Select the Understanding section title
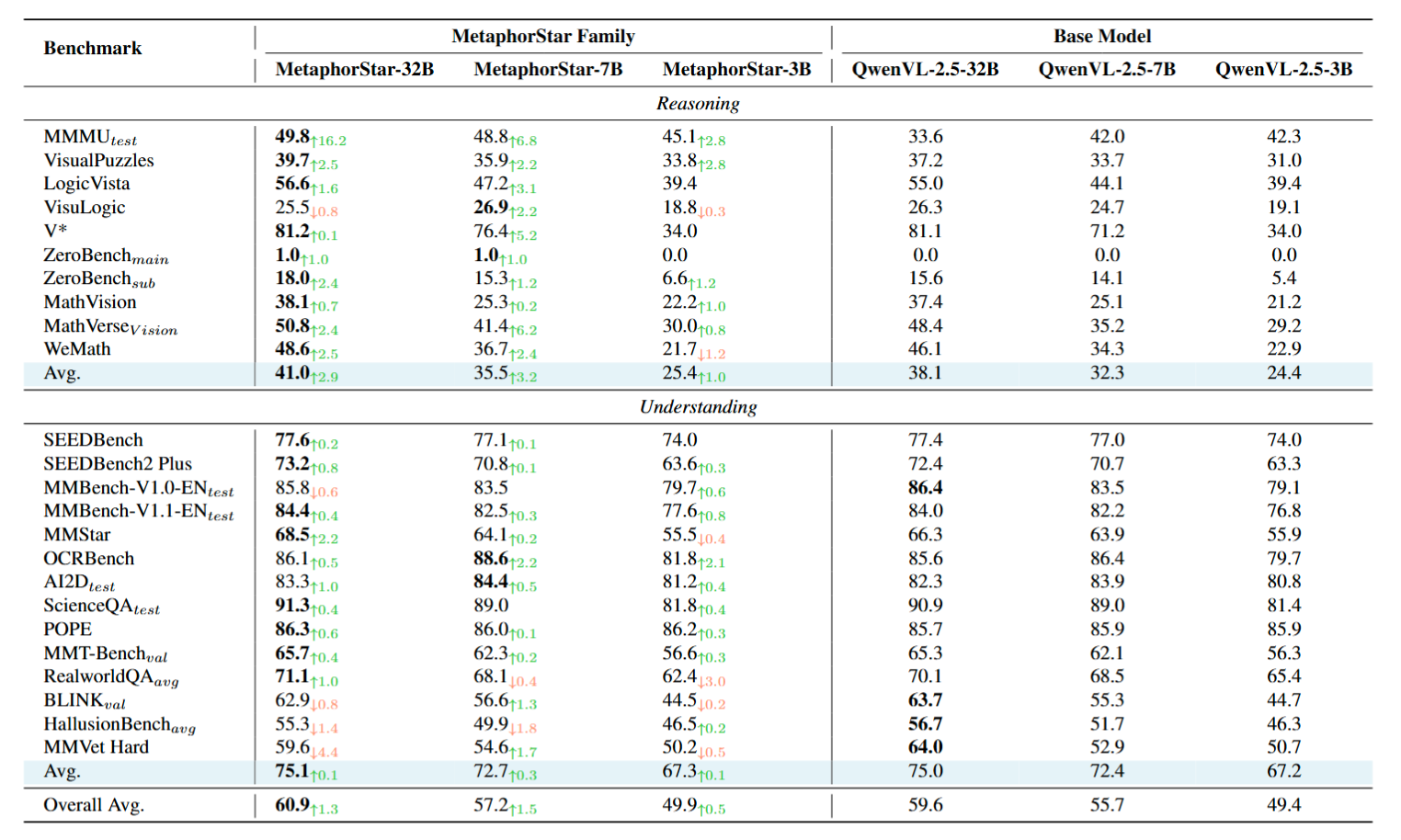This screenshot has width=1401, height=840. pyautogui.click(x=698, y=407)
